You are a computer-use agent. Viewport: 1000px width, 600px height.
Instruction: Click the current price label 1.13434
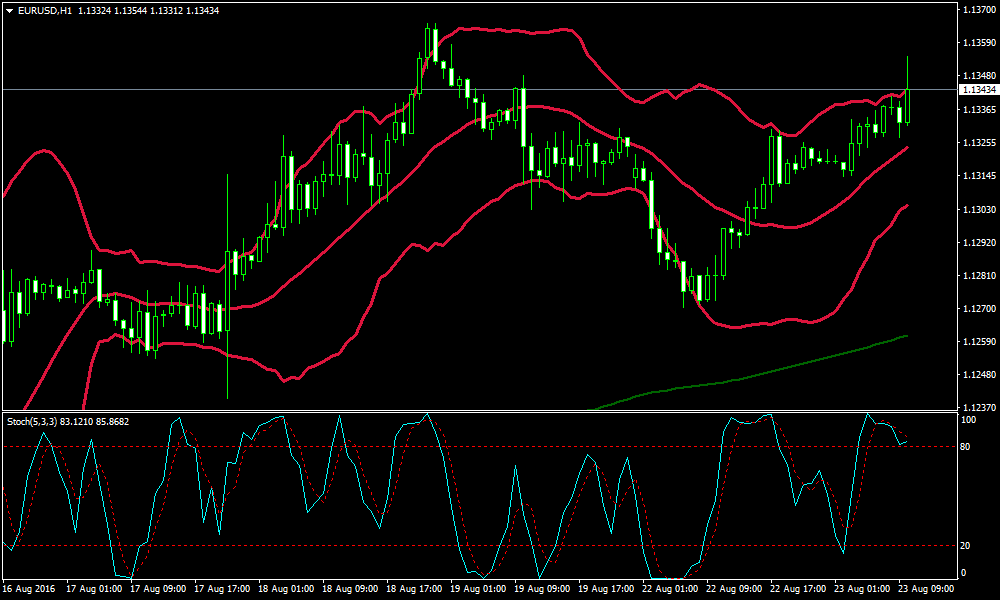point(978,90)
